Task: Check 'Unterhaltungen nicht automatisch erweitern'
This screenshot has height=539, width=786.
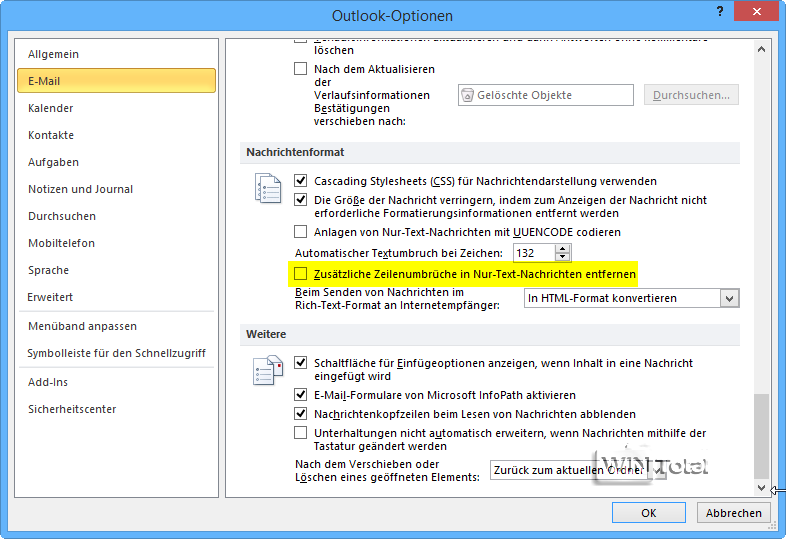Action: click(300, 433)
